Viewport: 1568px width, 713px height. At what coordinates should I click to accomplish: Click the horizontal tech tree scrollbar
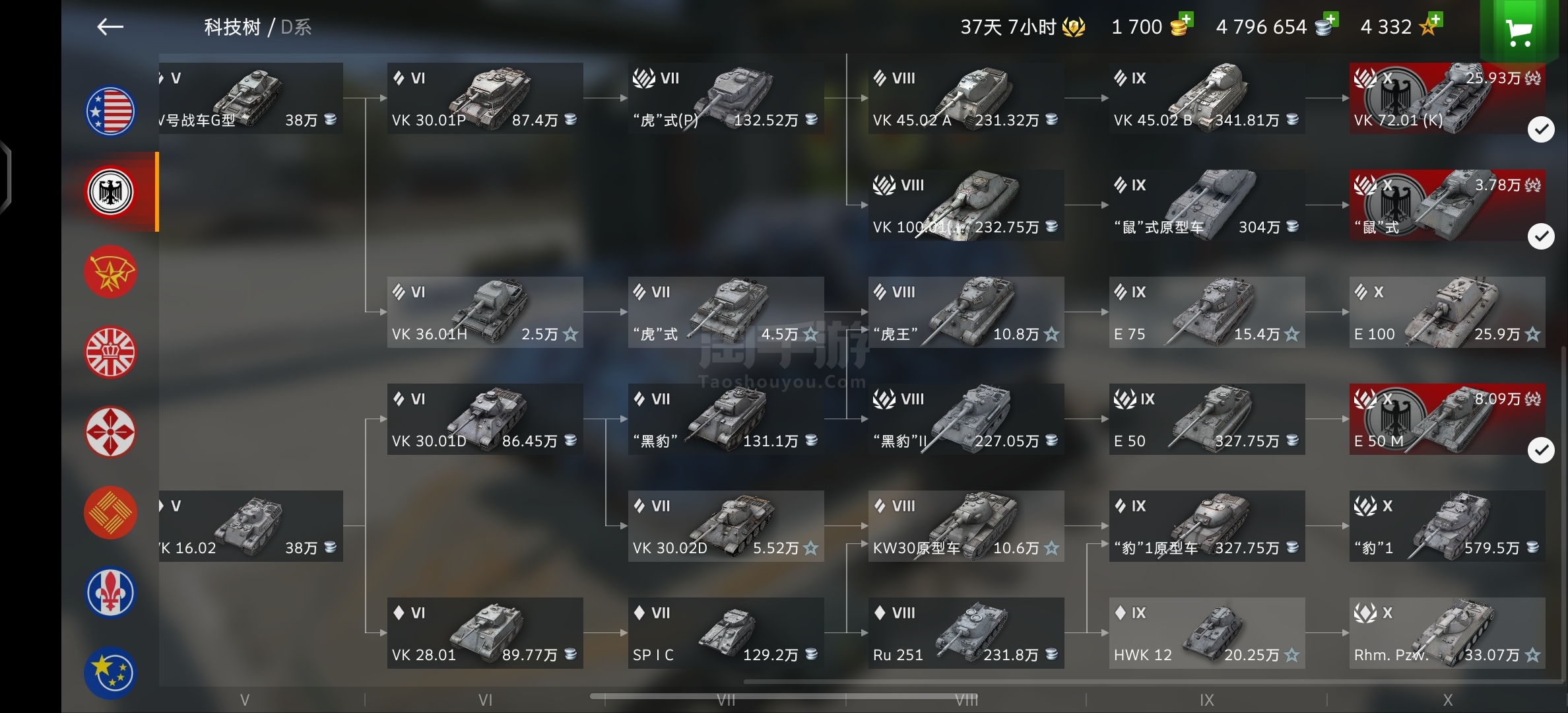(782, 696)
